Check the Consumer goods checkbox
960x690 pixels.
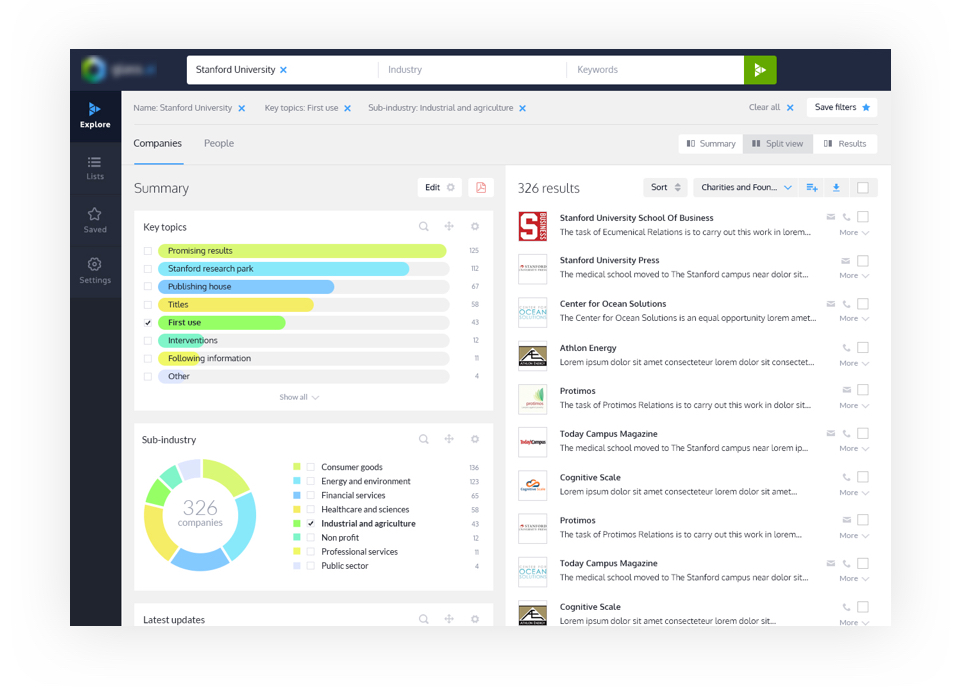tap(311, 467)
